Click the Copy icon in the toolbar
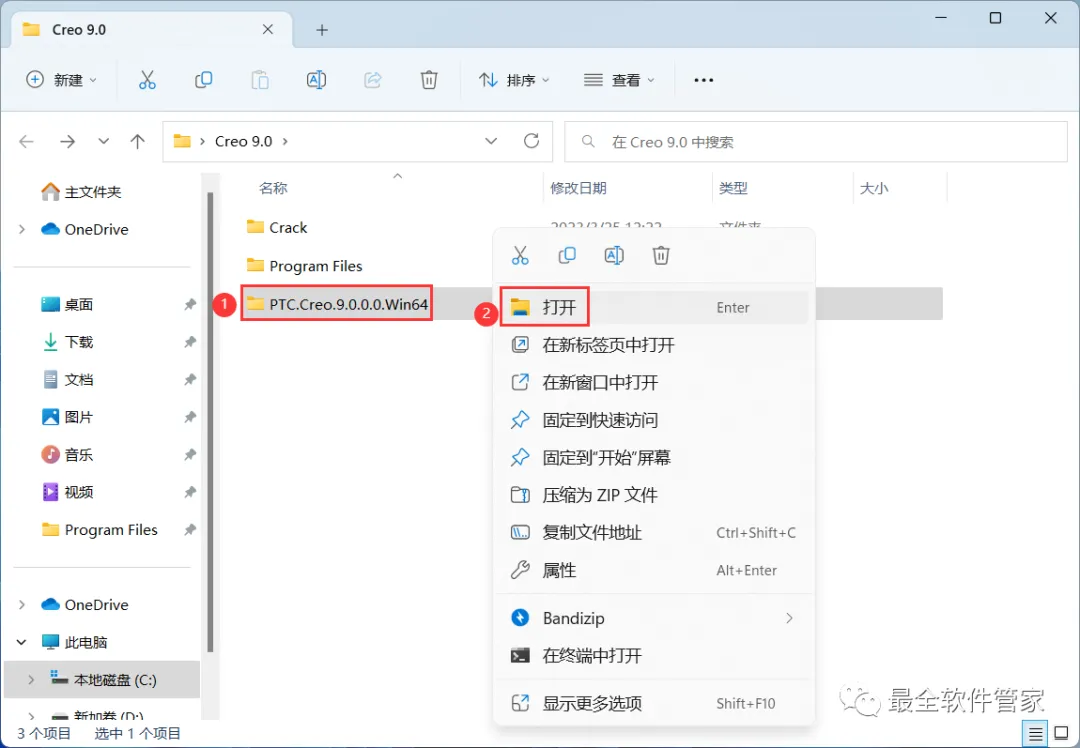 pos(203,80)
